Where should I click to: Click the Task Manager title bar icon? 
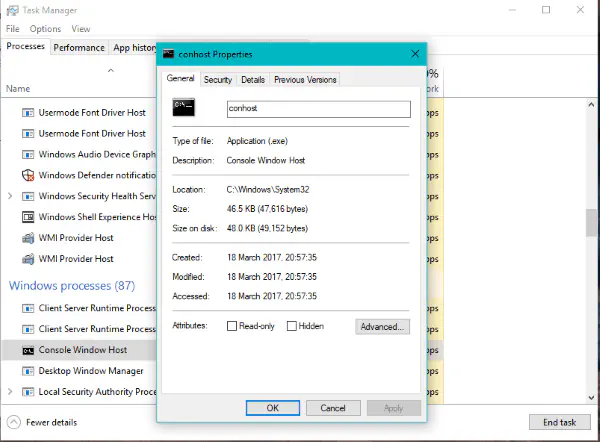click(12, 10)
